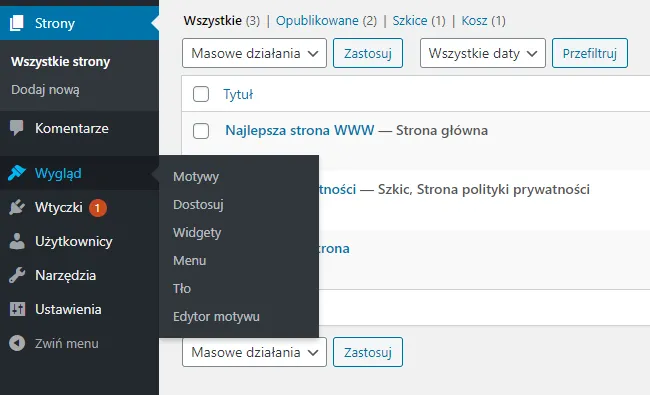Go to Wszystkie strony submenu item
The width and height of the screenshot is (650, 395).
point(61,62)
